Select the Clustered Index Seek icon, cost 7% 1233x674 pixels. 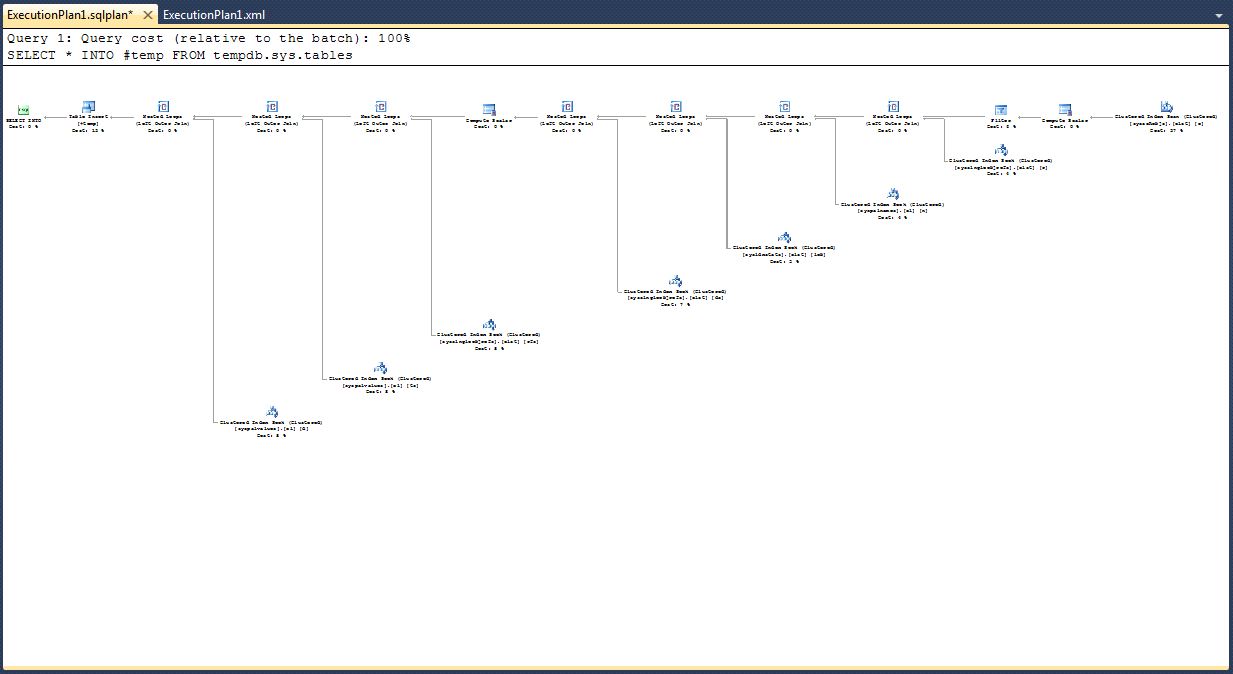click(x=675, y=281)
